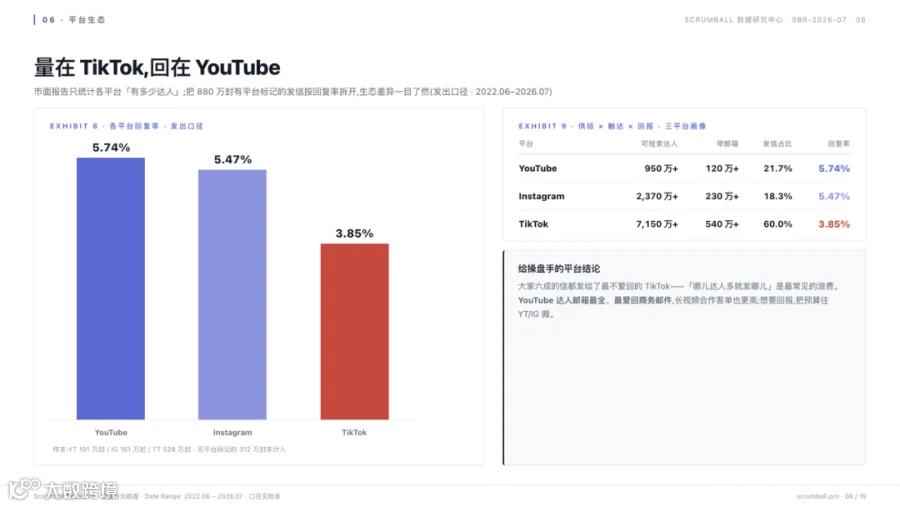The image size is (900, 507).
Task: Click the 60.0% cell
Action: tap(778, 224)
